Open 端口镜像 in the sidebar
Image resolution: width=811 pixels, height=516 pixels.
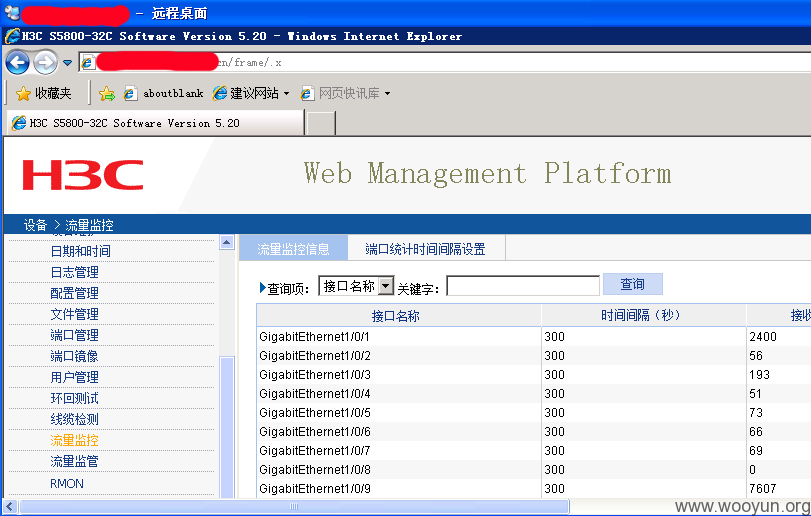click(74, 356)
